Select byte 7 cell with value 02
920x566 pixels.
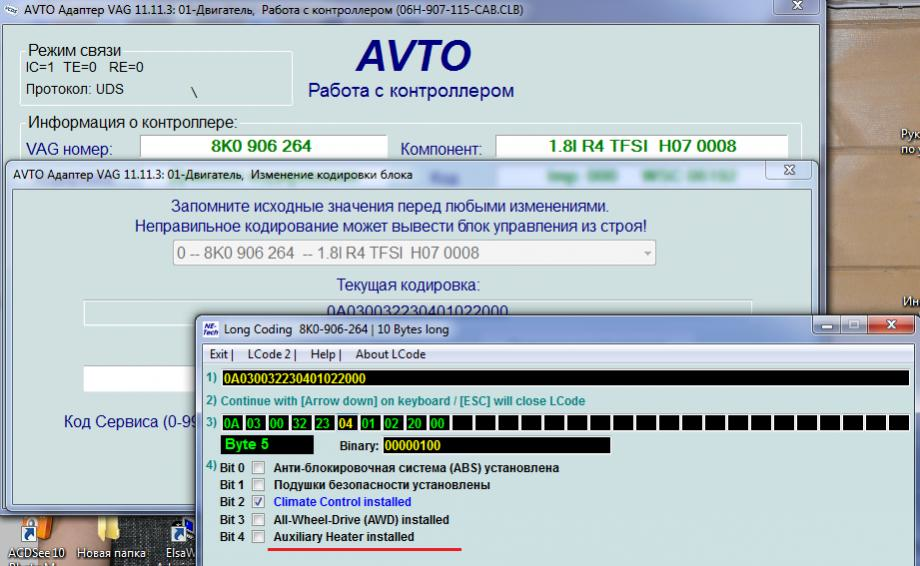pos(392,423)
